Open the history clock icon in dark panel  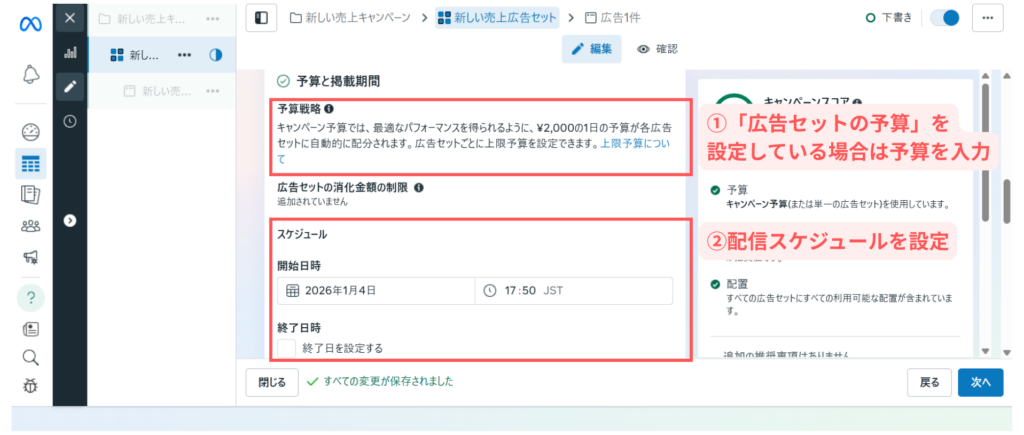click(70, 121)
